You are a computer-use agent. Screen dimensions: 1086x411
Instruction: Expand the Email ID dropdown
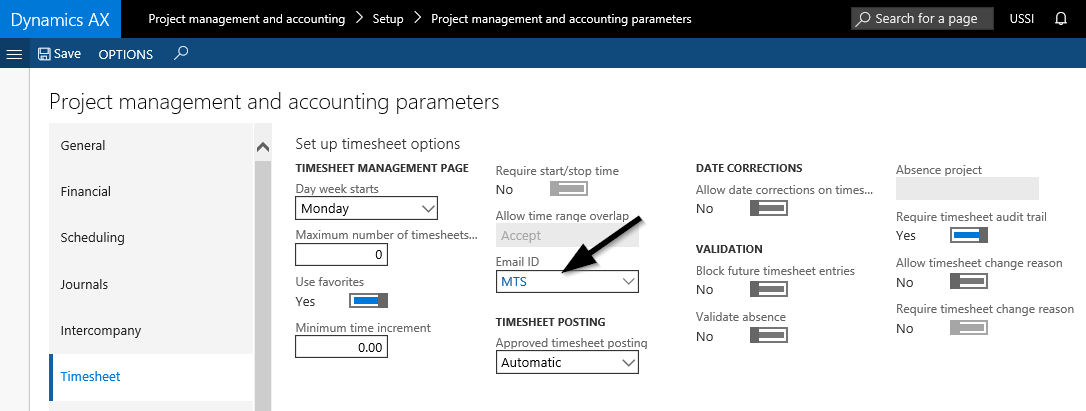click(567, 282)
